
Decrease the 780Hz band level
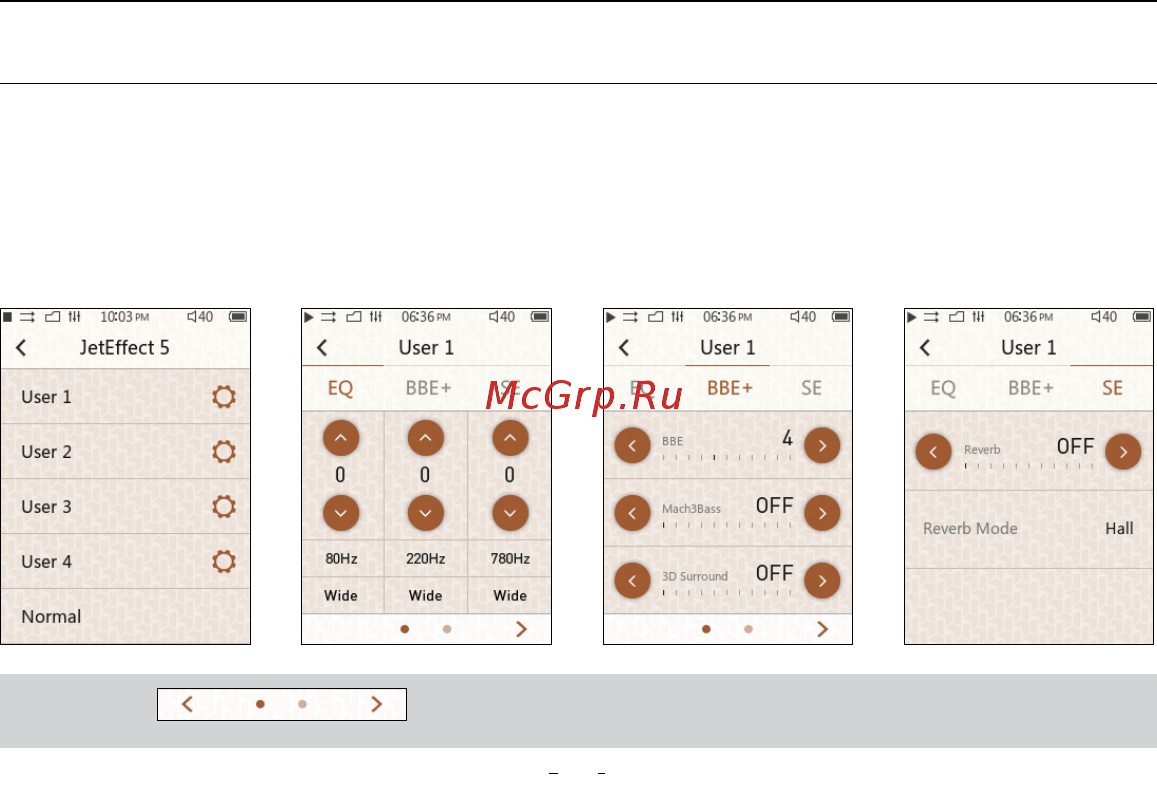(x=511, y=513)
